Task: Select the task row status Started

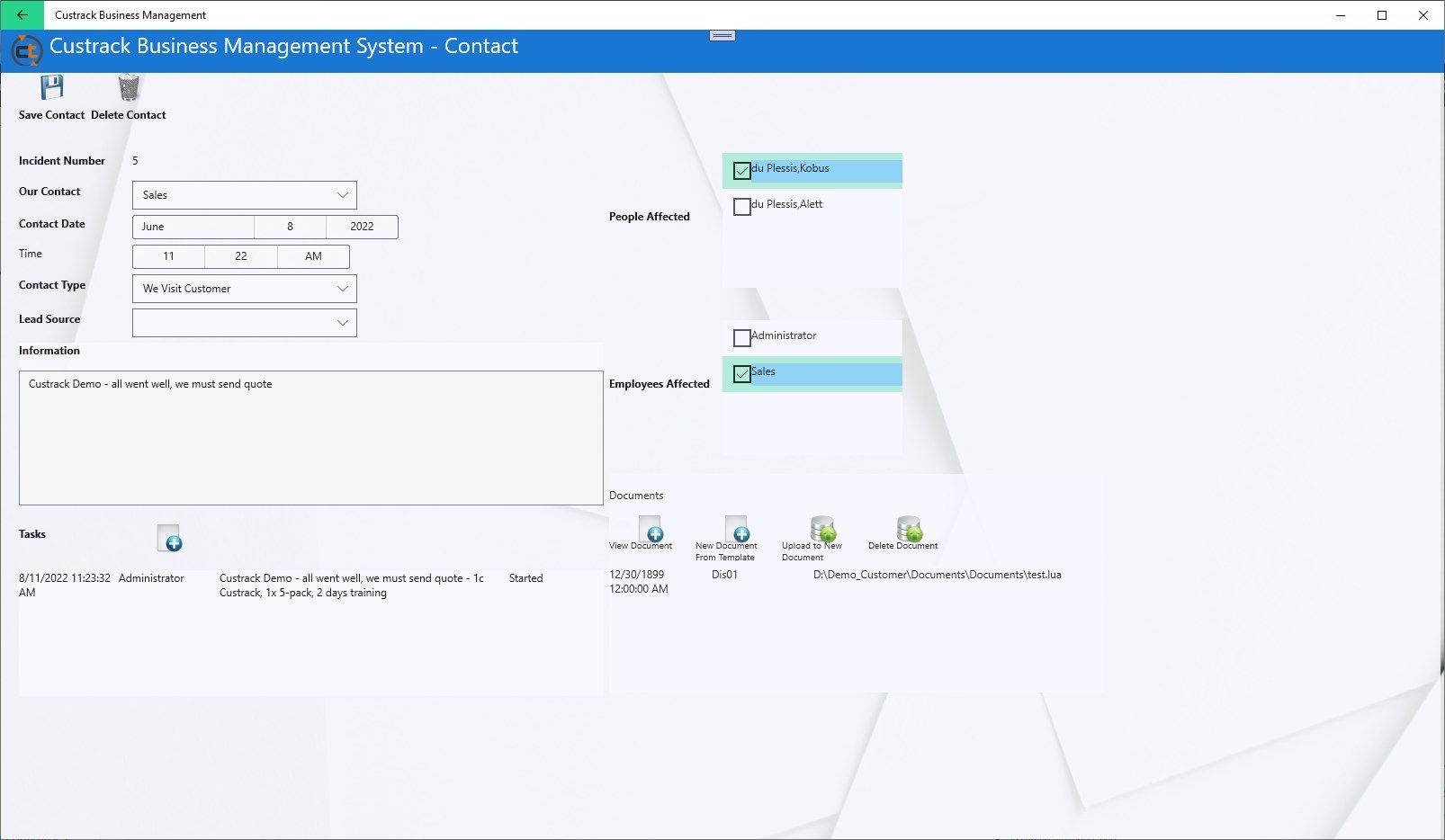Action: (525, 578)
